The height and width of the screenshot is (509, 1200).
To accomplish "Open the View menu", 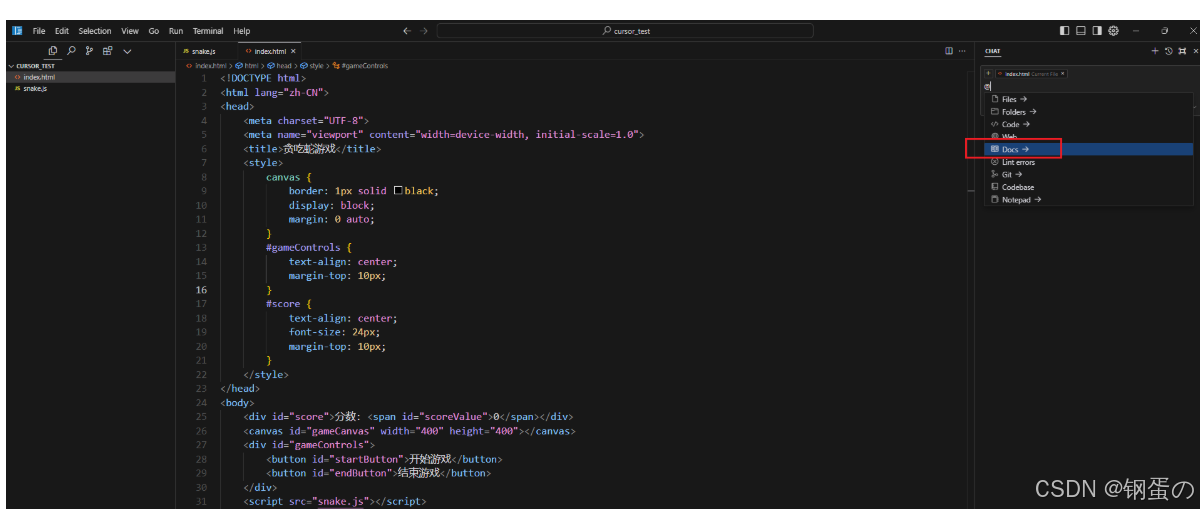I will [x=130, y=31].
